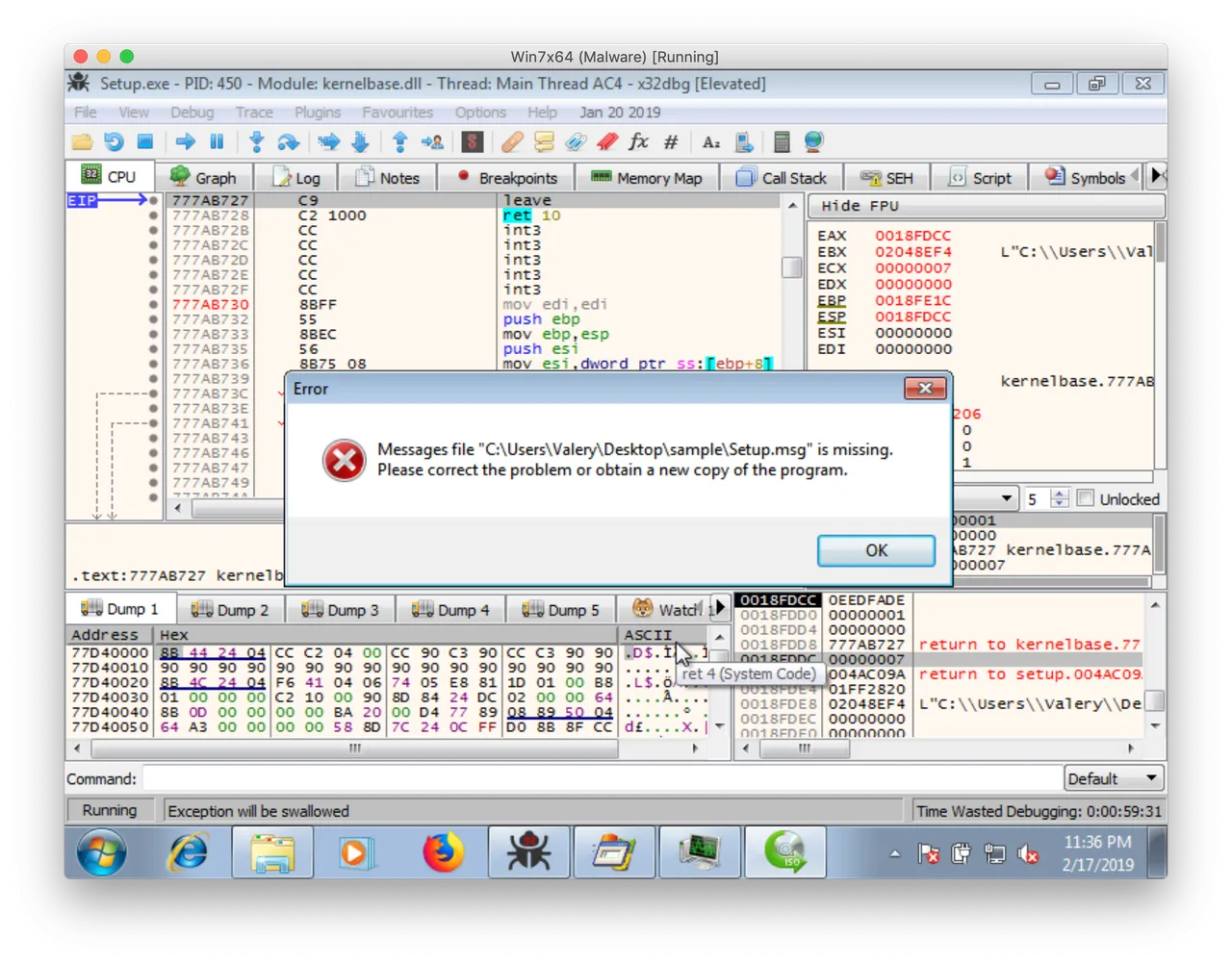Image resolution: width=1232 pixels, height=964 pixels.
Task: Click the stack pane's vertical scrollbar thumb
Action: (x=1156, y=700)
